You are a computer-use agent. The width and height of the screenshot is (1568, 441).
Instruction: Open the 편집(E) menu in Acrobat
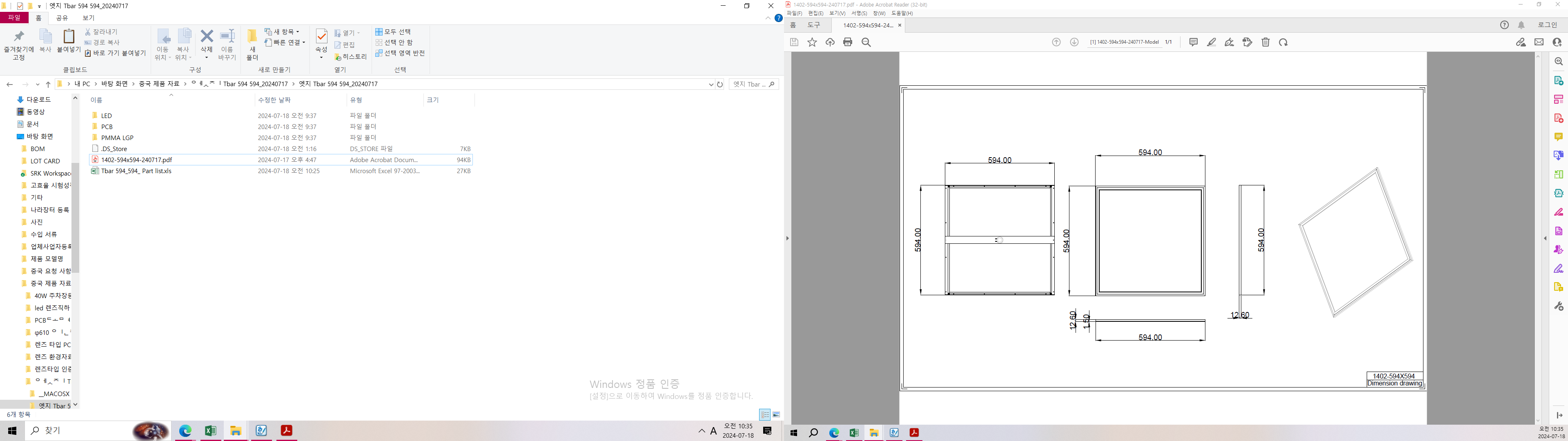[816, 13]
